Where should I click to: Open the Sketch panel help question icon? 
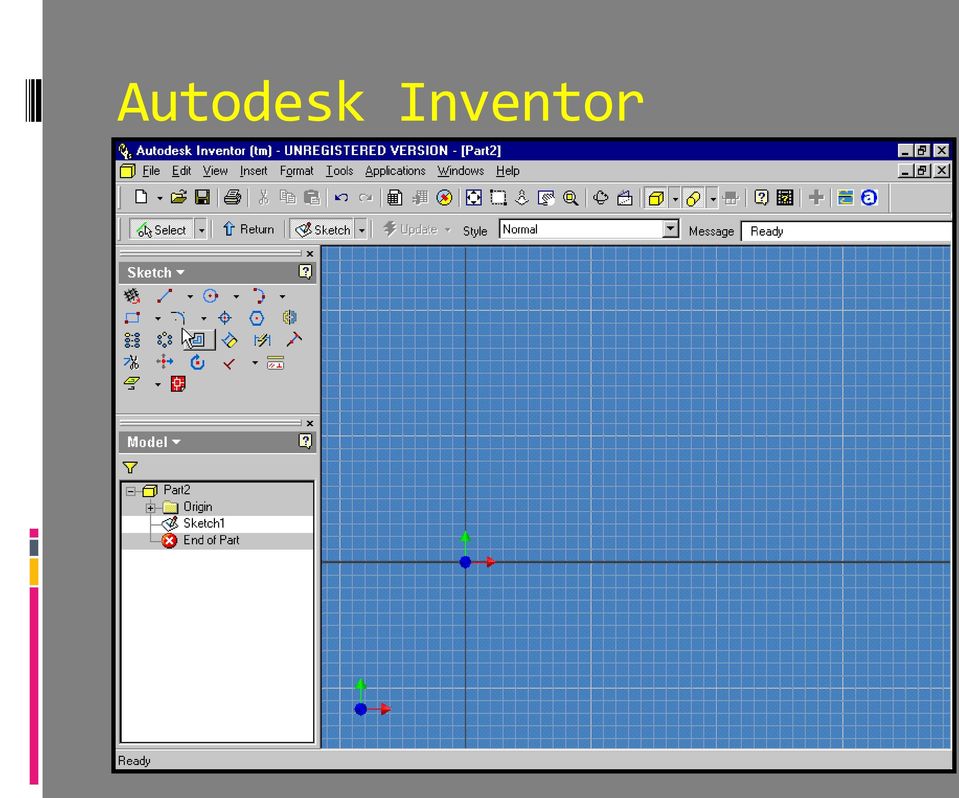(x=305, y=272)
